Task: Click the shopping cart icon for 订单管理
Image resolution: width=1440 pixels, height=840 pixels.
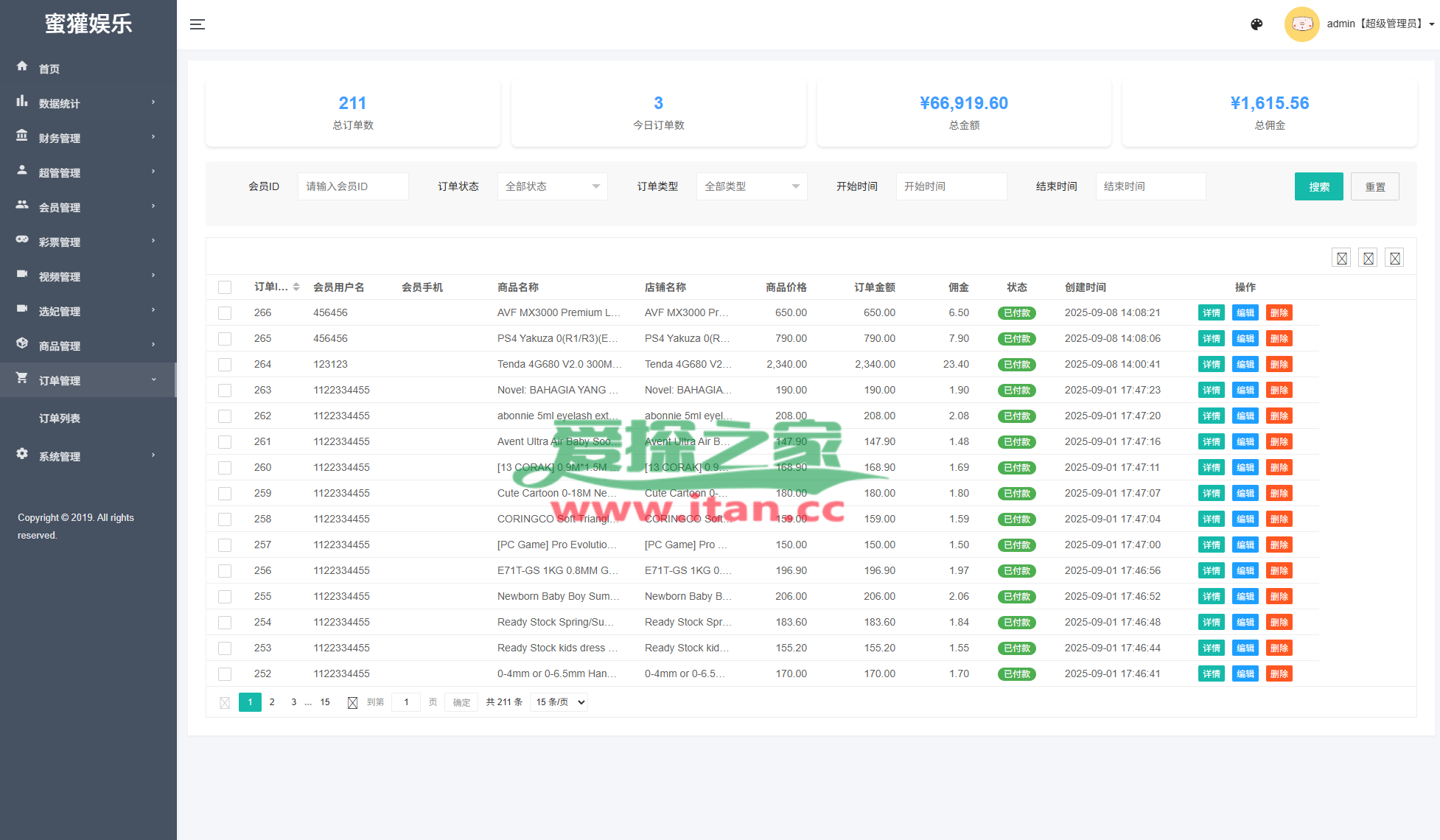Action: [x=22, y=378]
